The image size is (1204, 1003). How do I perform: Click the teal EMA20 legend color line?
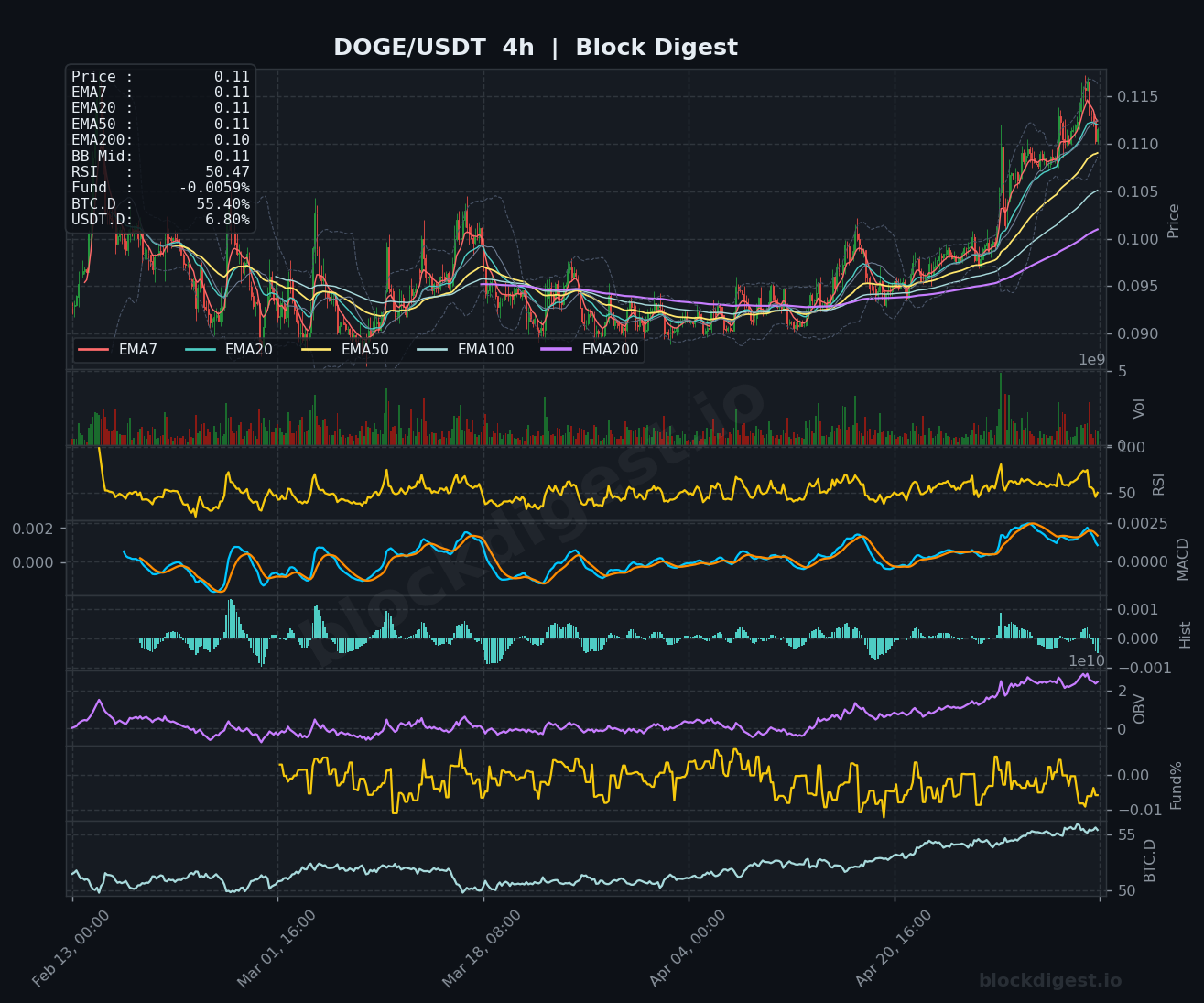[201, 350]
